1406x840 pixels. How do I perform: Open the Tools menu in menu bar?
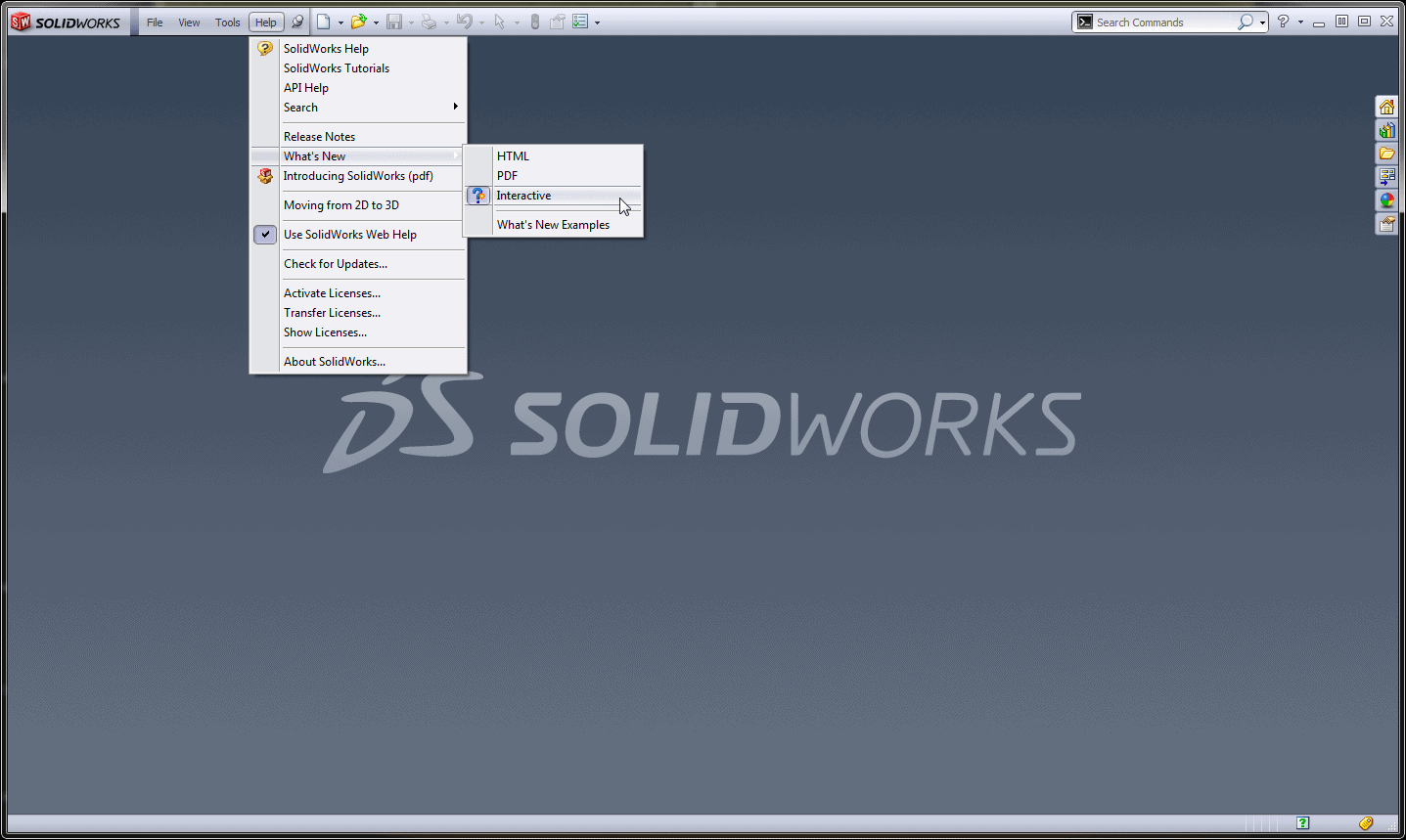(227, 22)
